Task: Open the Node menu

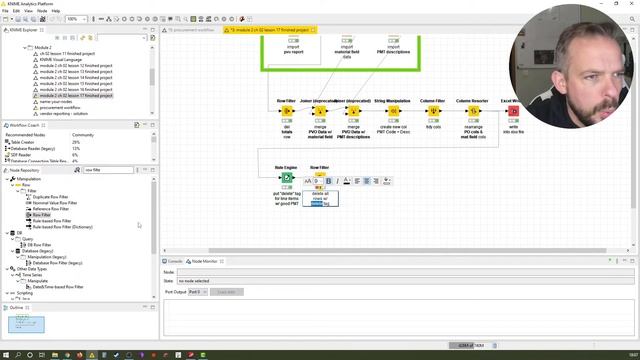Action: pyautogui.click(x=42, y=11)
